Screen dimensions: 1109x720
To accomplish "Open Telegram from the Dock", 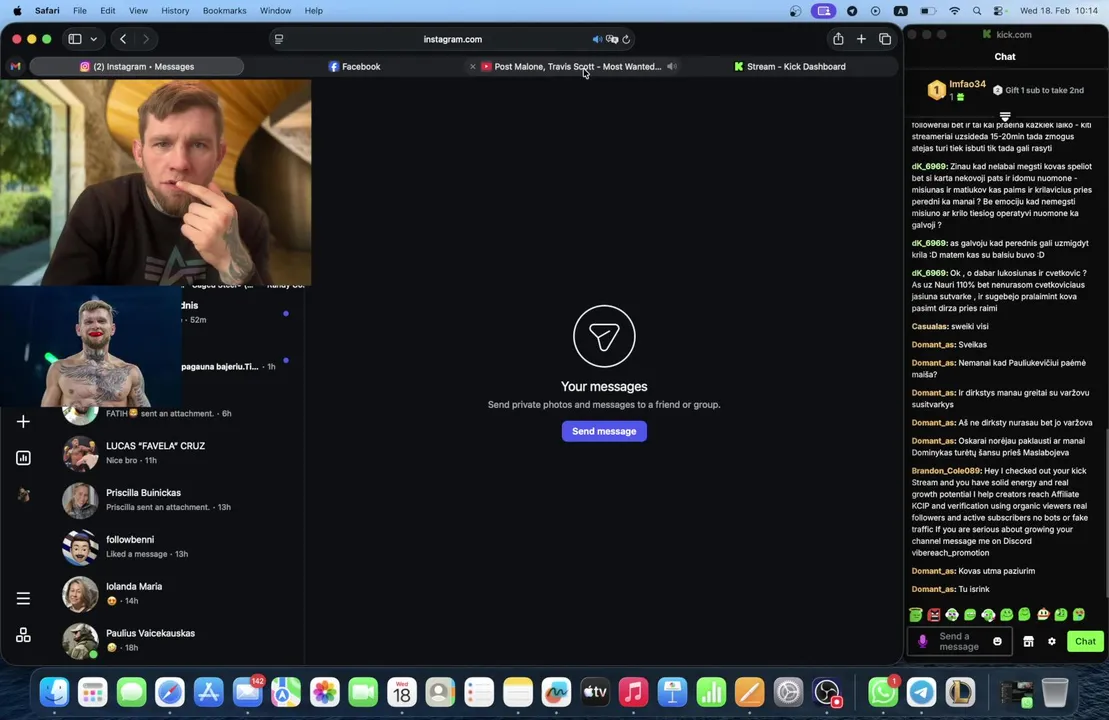I will [x=922, y=692].
